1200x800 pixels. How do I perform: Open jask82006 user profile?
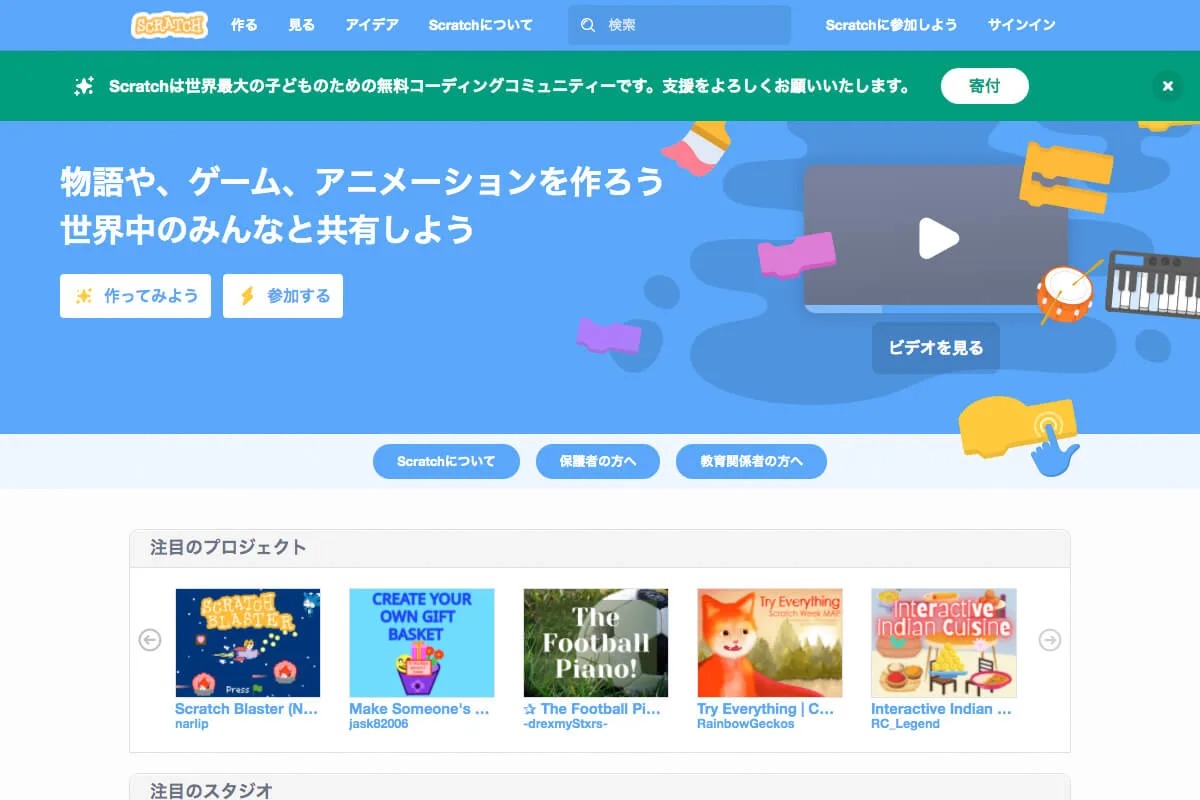(379, 724)
